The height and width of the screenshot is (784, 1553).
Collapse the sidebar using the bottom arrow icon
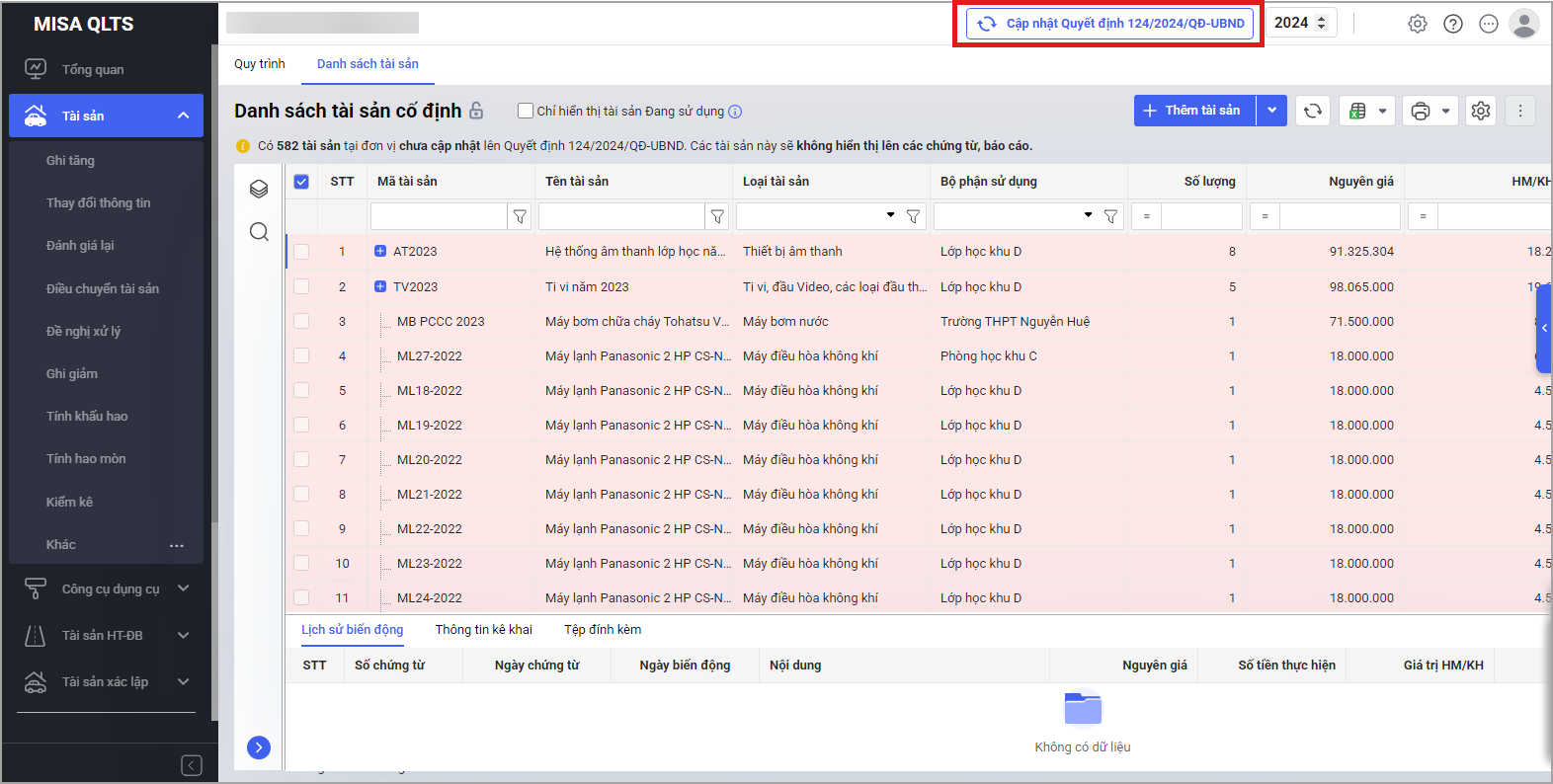pos(192,765)
